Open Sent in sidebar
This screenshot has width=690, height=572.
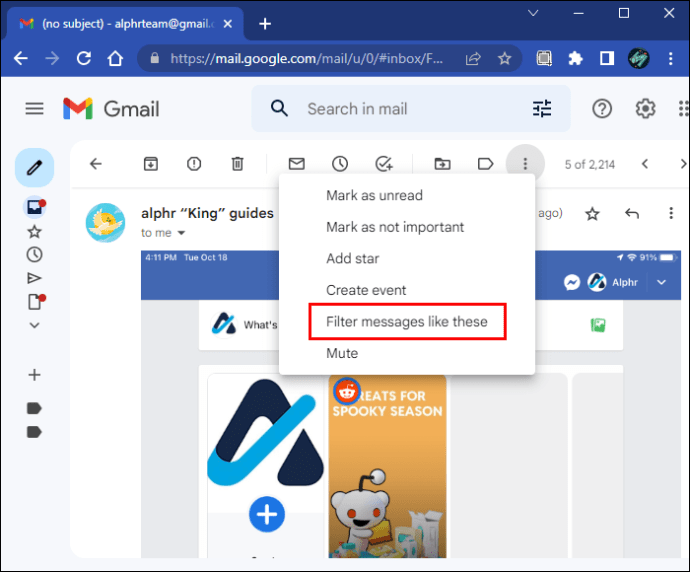(x=34, y=278)
